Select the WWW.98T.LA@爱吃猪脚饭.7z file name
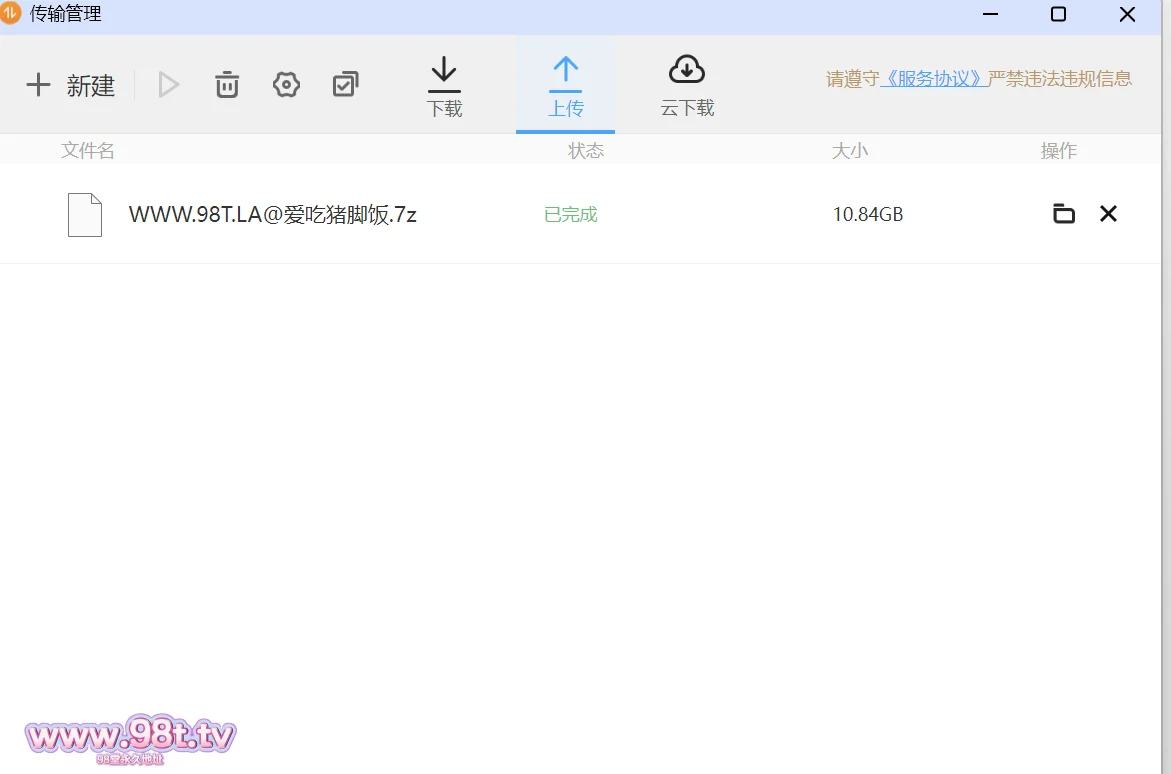1171x774 pixels. tap(272, 215)
